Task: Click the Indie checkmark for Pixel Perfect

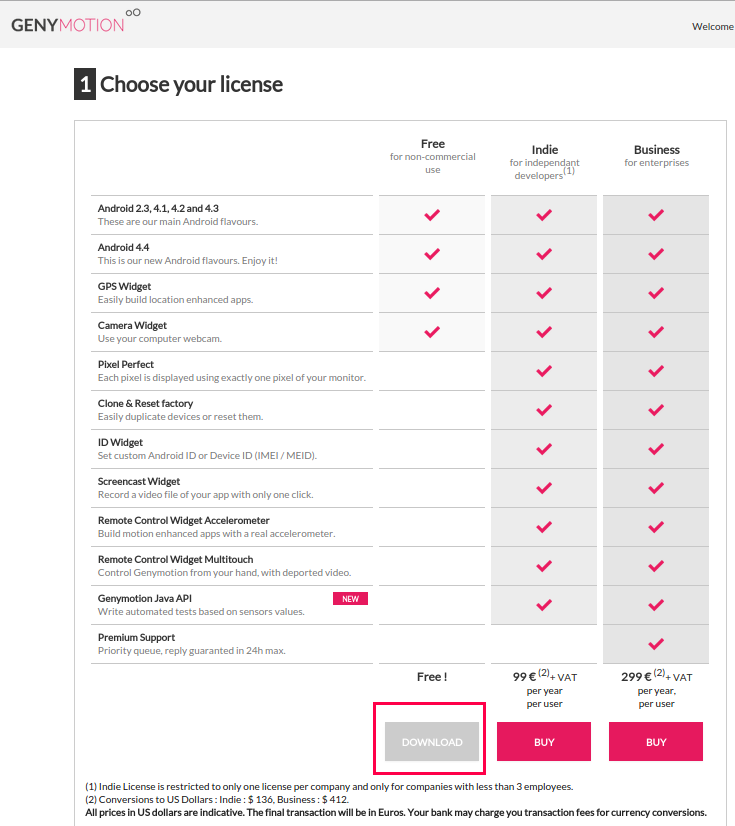Action: click(x=544, y=371)
